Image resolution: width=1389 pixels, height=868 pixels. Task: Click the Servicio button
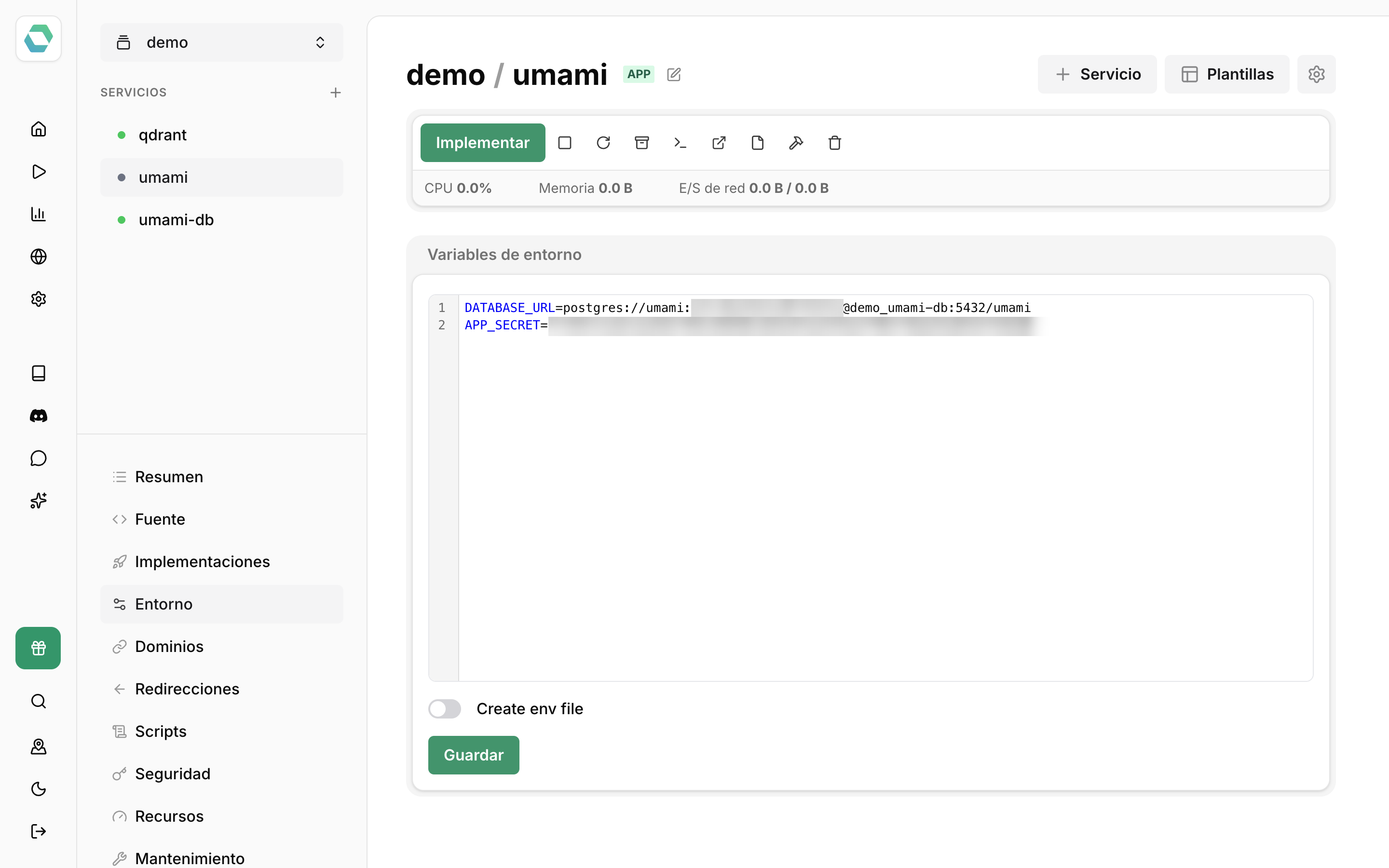[x=1097, y=74]
